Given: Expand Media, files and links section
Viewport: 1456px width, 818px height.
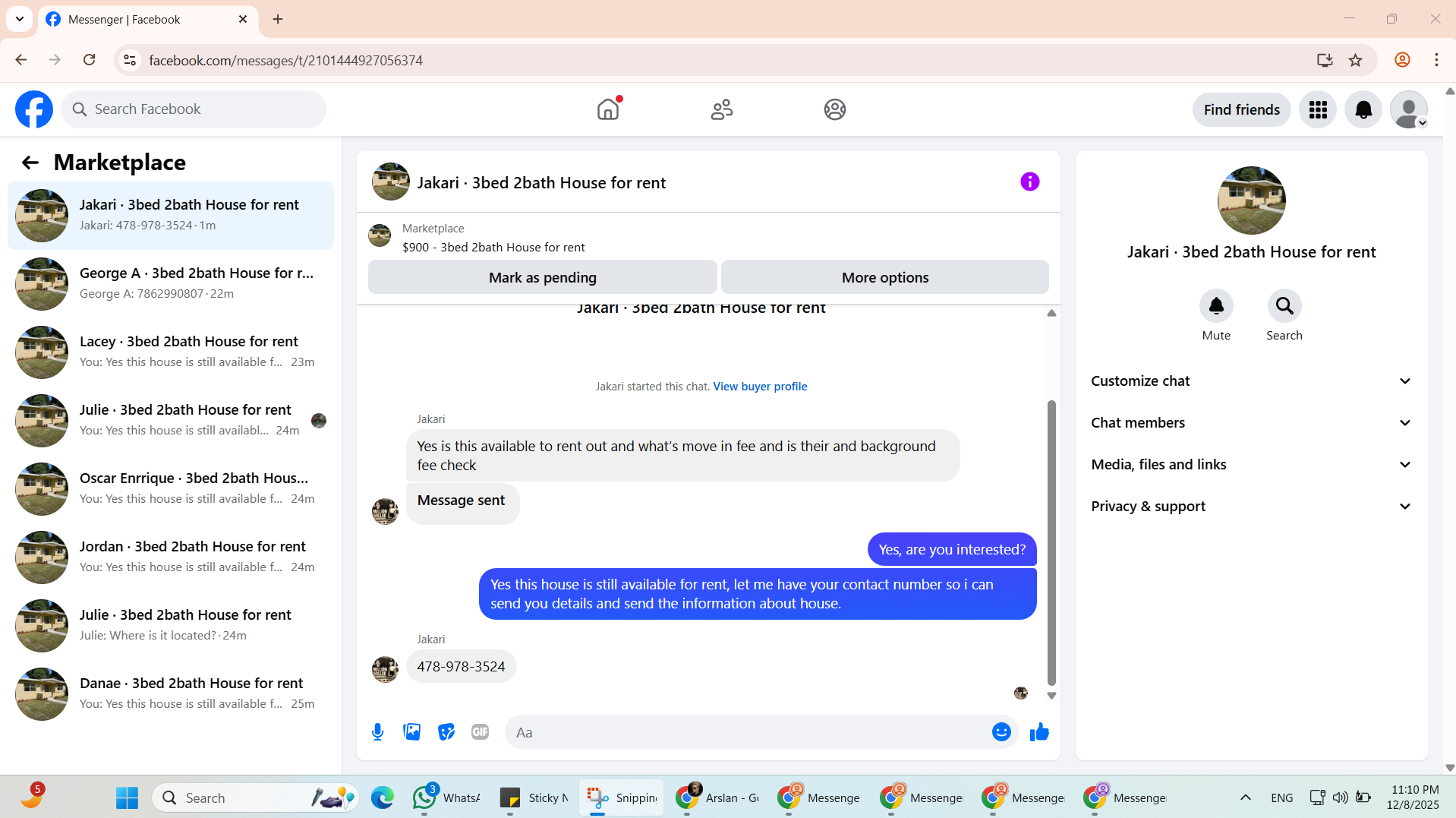Looking at the screenshot, I should tap(1251, 465).
